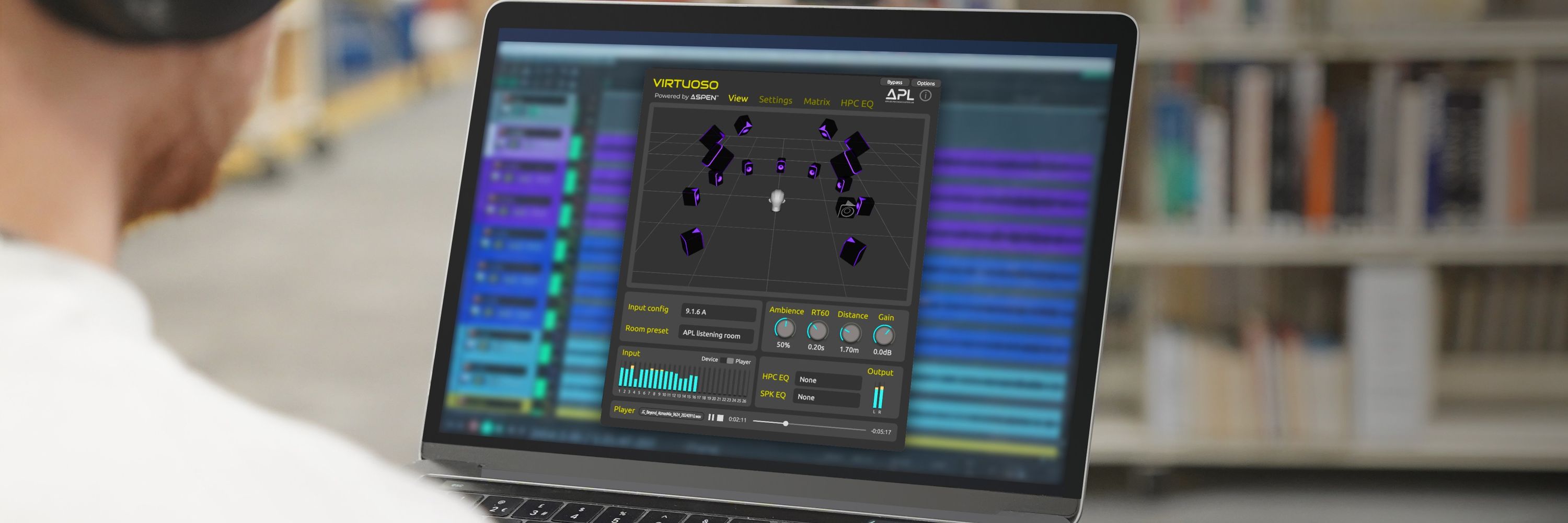1568x523 pixels.
Task: Switch to the Settings tab
Action: click(x=776, y=100)
